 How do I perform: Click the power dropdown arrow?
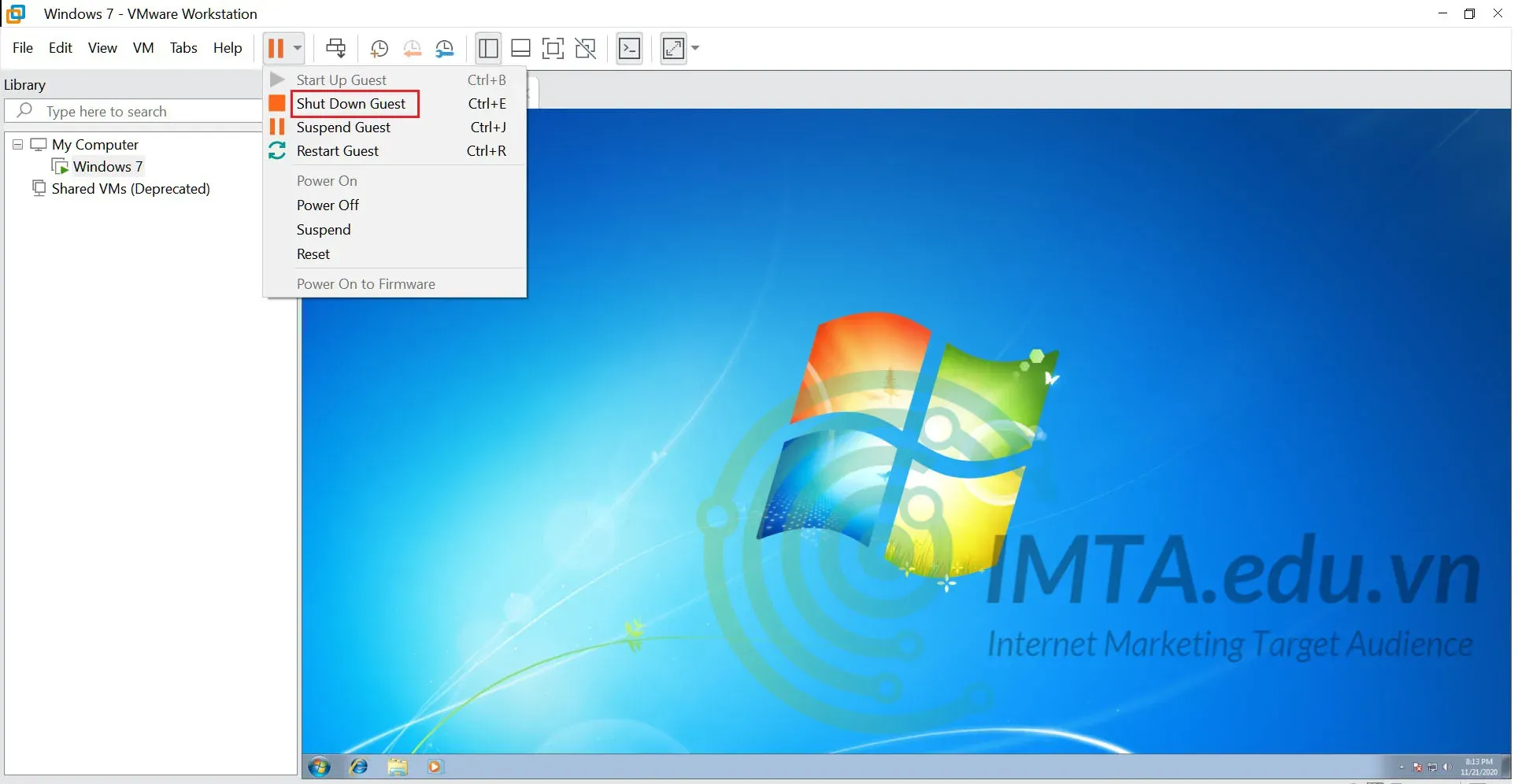(x=297, y=48)
